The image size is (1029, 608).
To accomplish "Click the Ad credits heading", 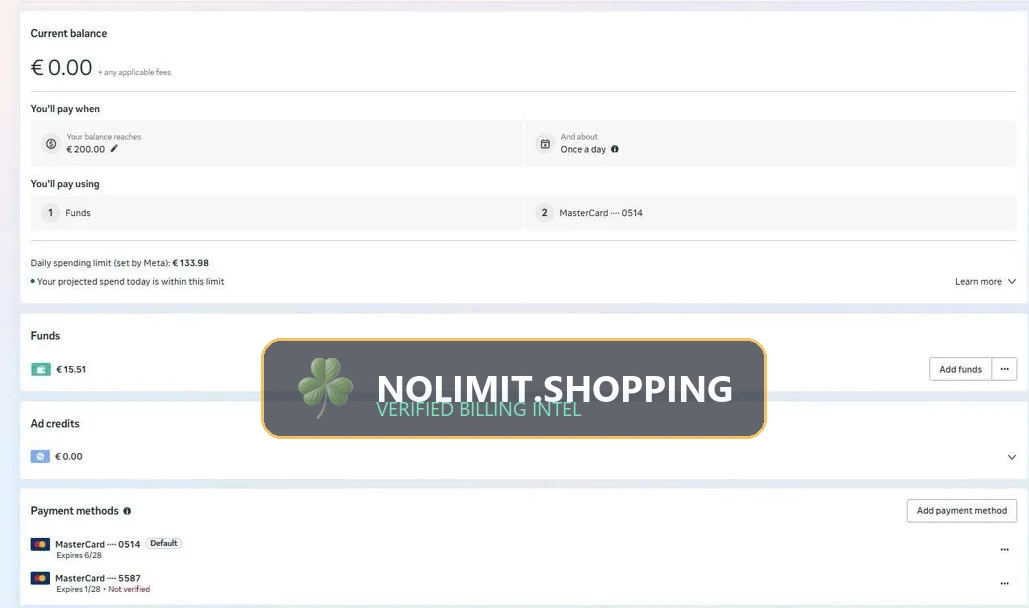I will click(x=55, y=423).
